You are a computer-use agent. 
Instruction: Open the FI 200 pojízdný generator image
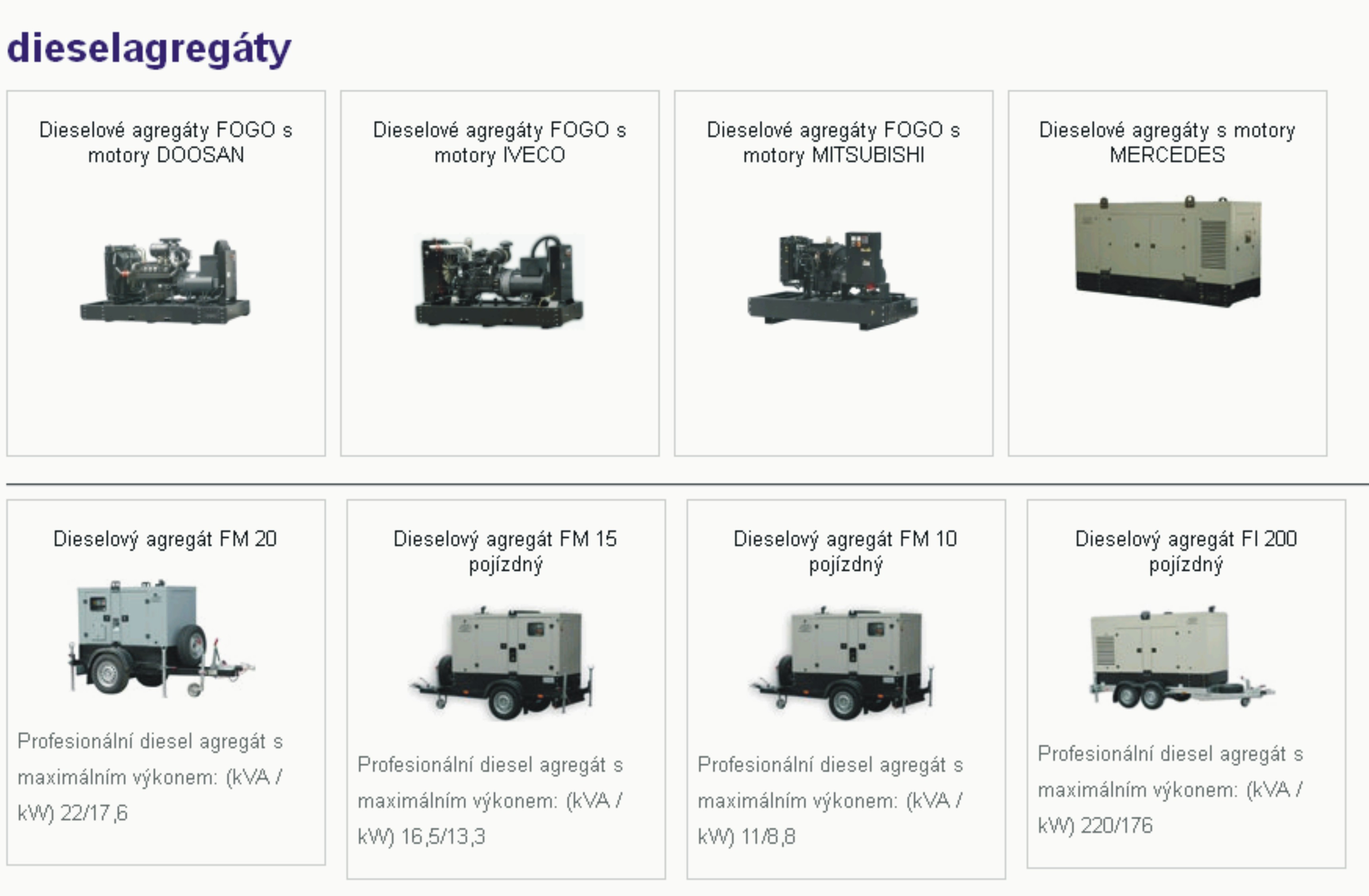pyautogui.click(x=1182, y=657)
